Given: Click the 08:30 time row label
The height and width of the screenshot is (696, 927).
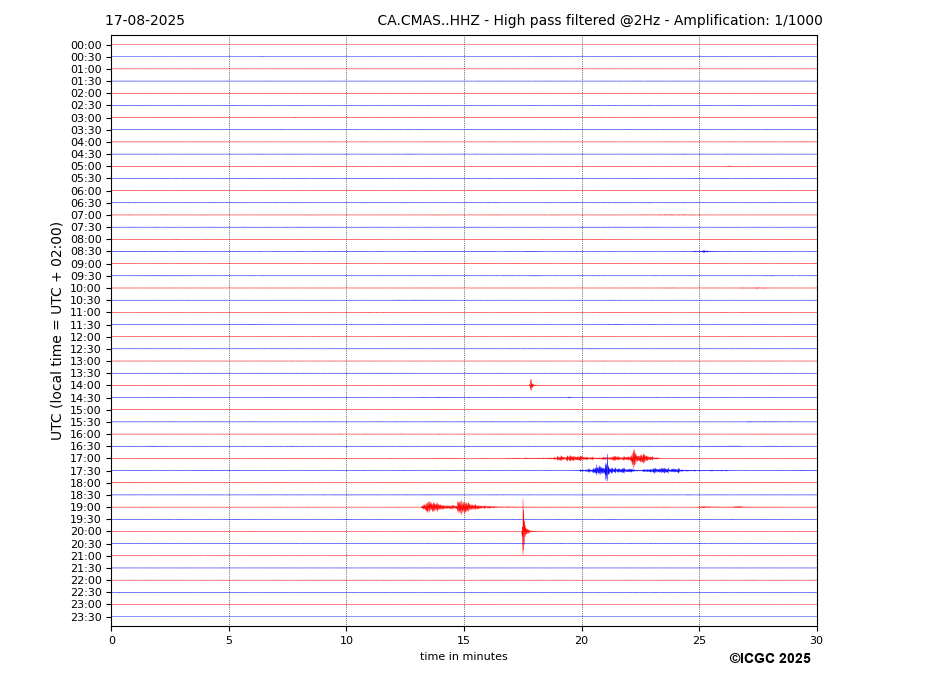Looking at the screenshot, I should point(86,252).
